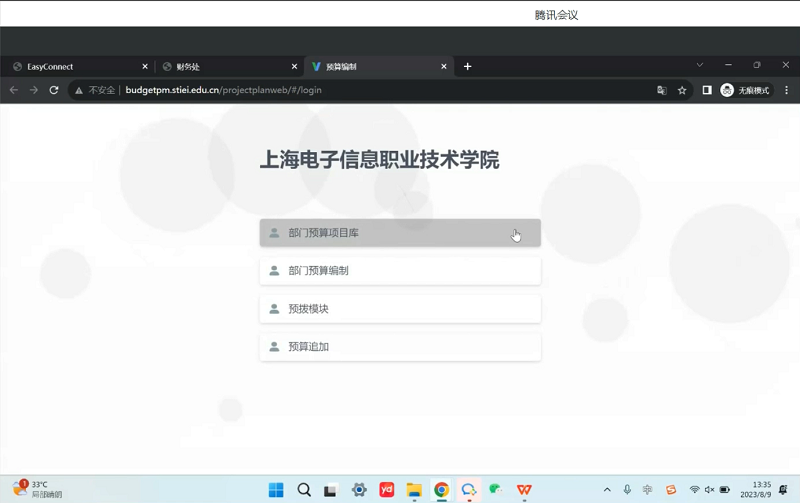Image resolution: width=800 pixels, height=503 pixels.
Task: Switch to the EasyConnect tab
Action: (75, 67)
